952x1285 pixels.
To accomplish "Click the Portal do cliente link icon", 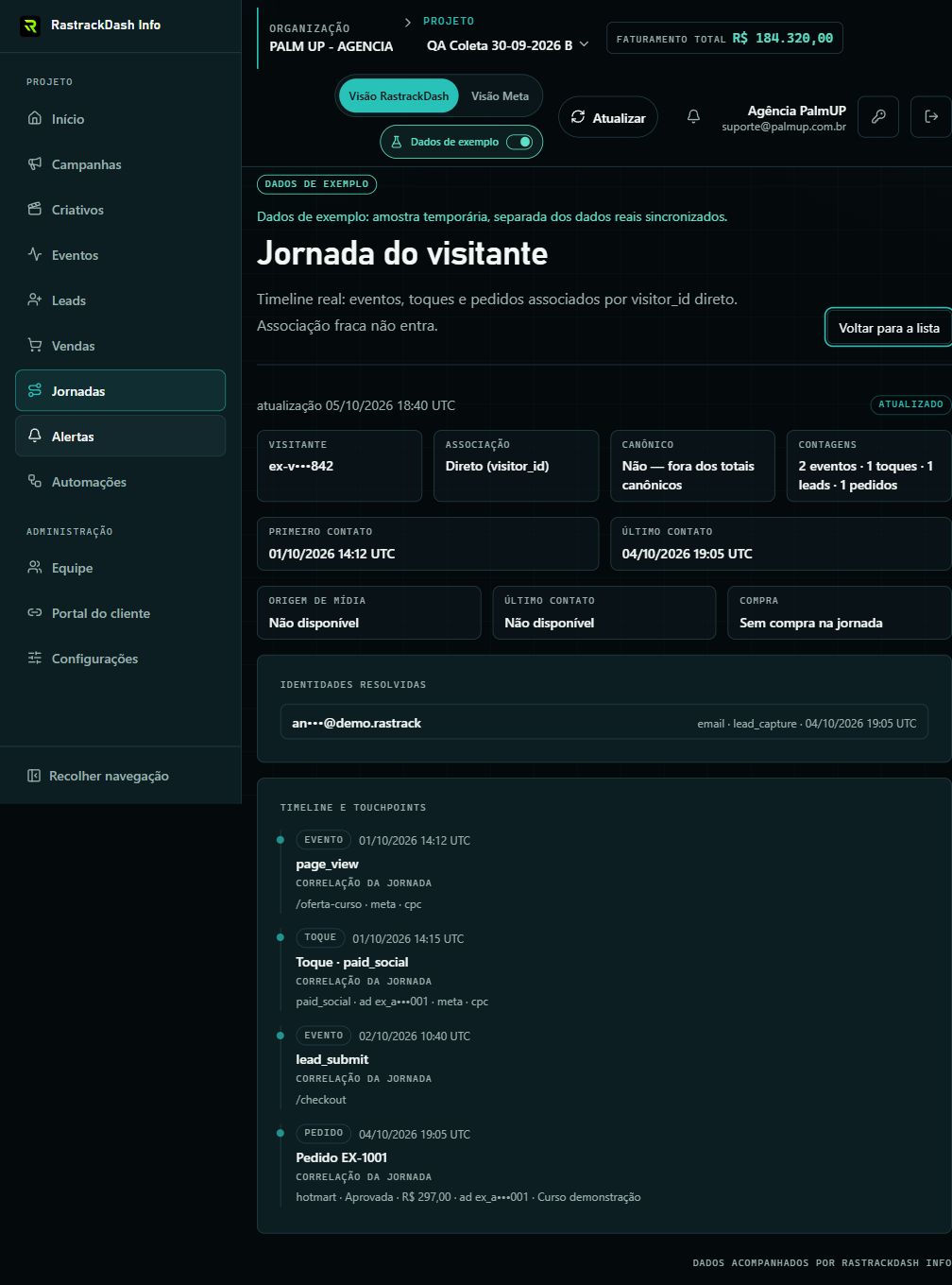I will click(x=35, y=613).
